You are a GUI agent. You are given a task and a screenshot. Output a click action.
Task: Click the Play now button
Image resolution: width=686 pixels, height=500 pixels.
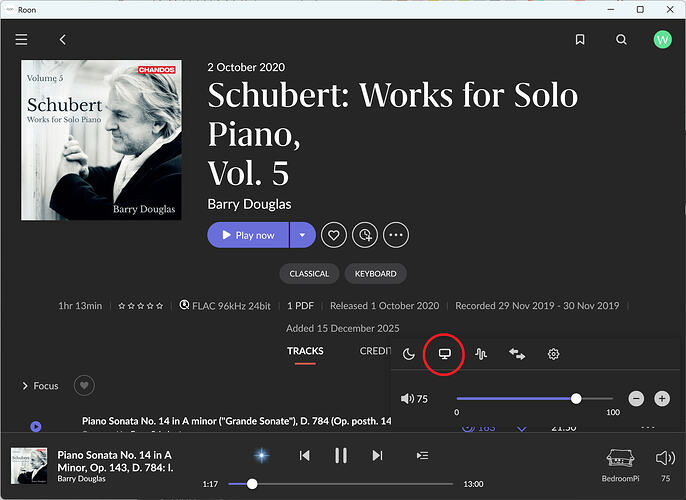coord(248,235)
